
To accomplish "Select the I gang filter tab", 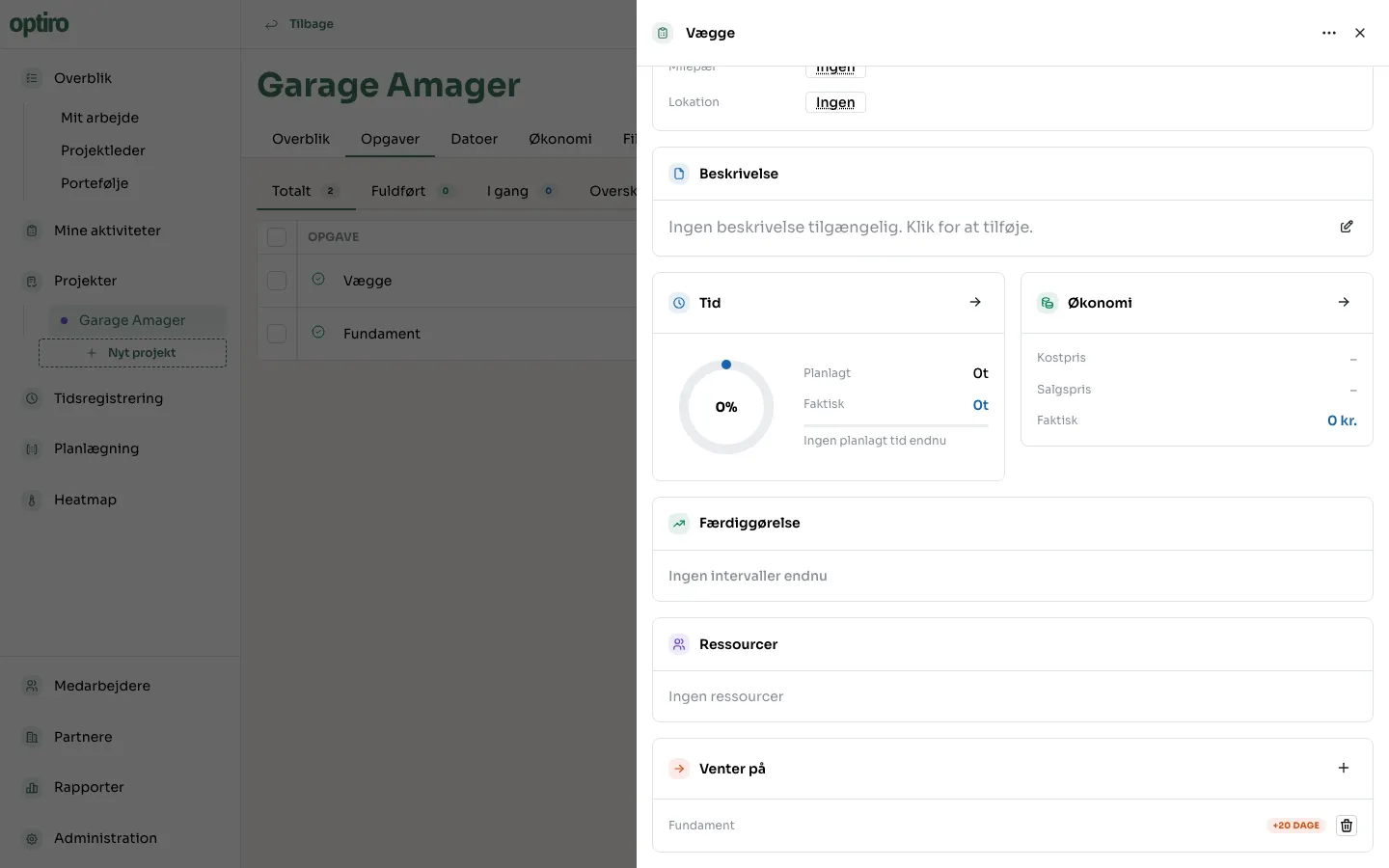I will 521,191.
